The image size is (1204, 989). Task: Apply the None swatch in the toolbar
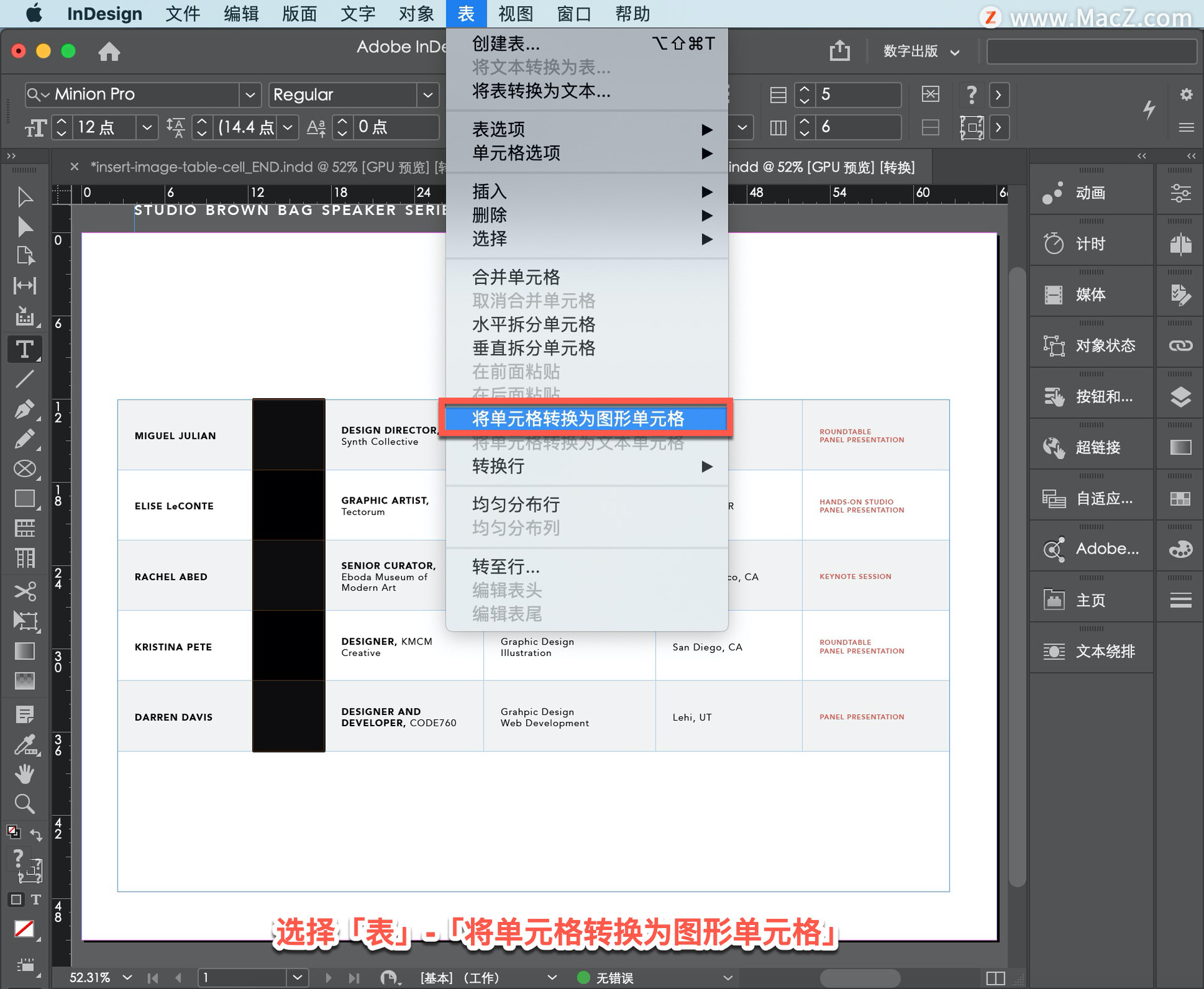coord(25,929)
